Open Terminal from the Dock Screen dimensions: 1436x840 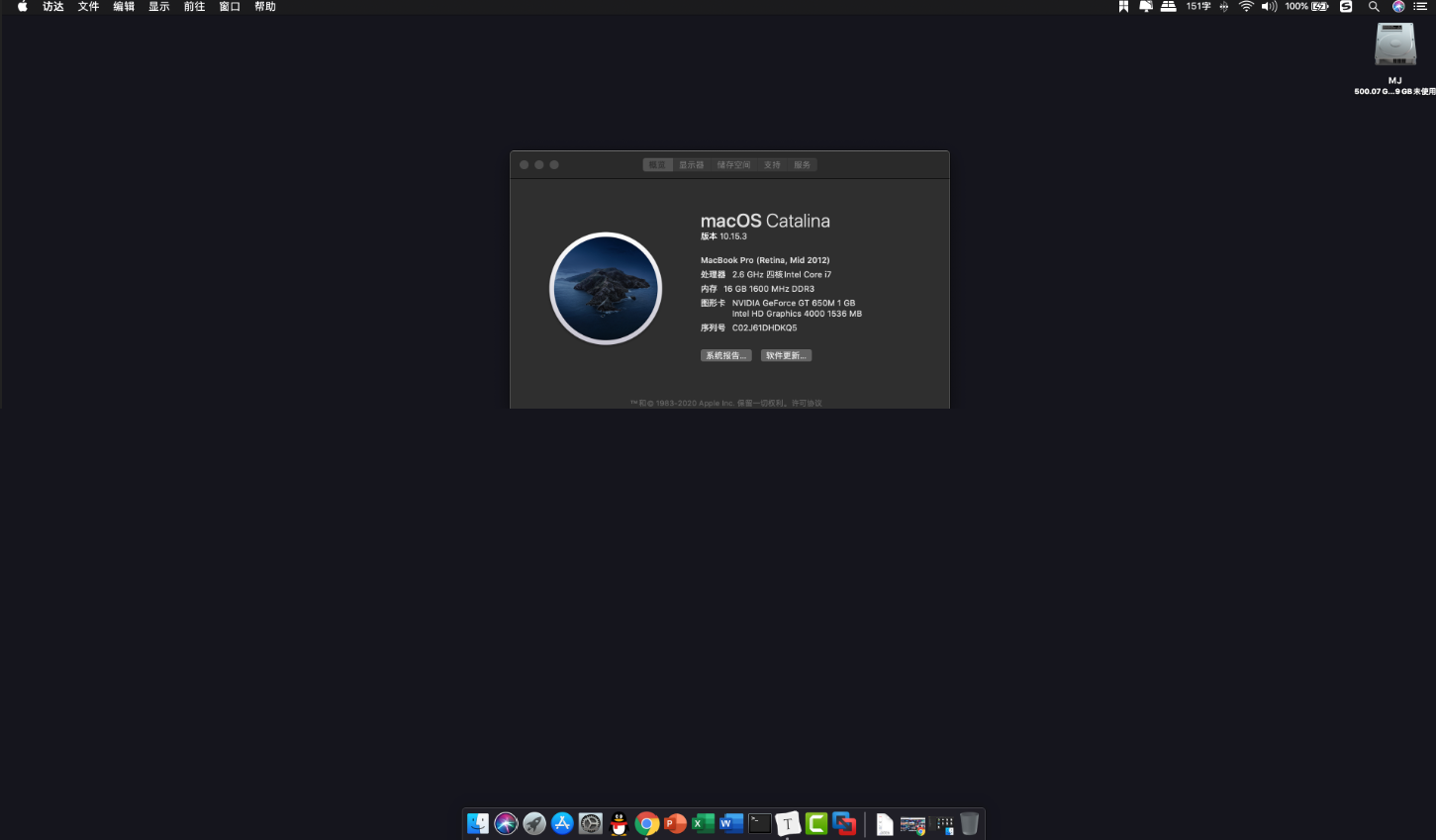click(760, 823)
